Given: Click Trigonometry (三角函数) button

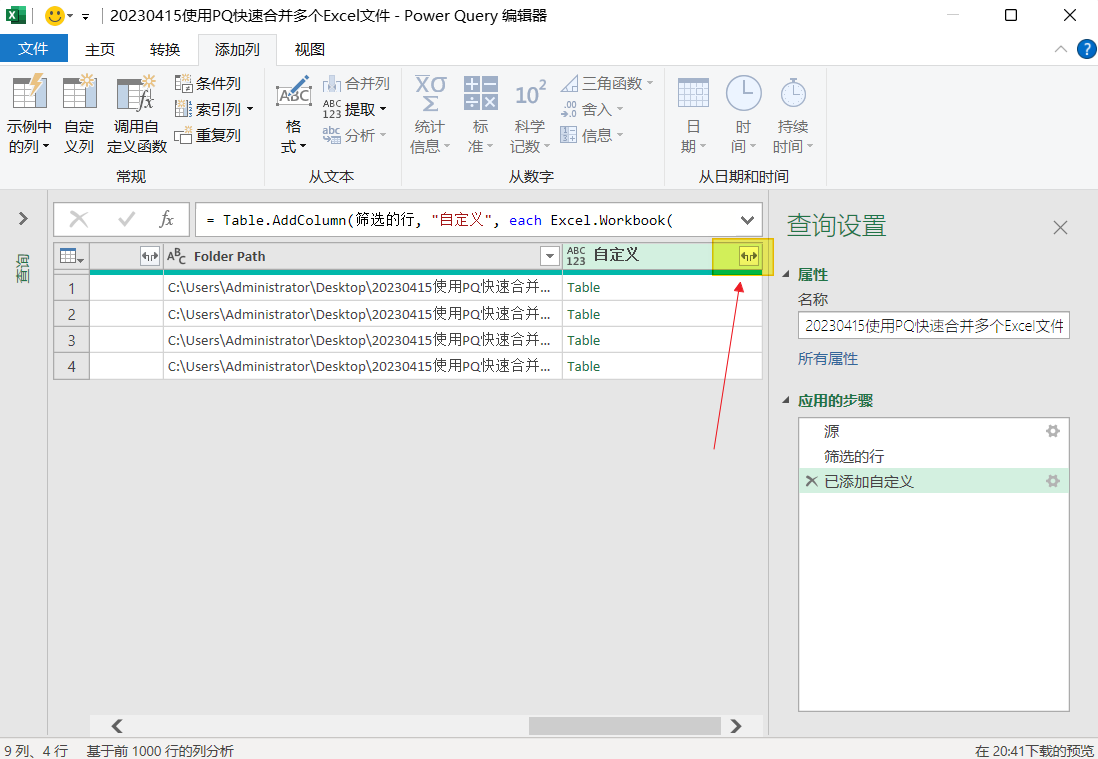Looking at the screenshot, I should tap(607, 83).
